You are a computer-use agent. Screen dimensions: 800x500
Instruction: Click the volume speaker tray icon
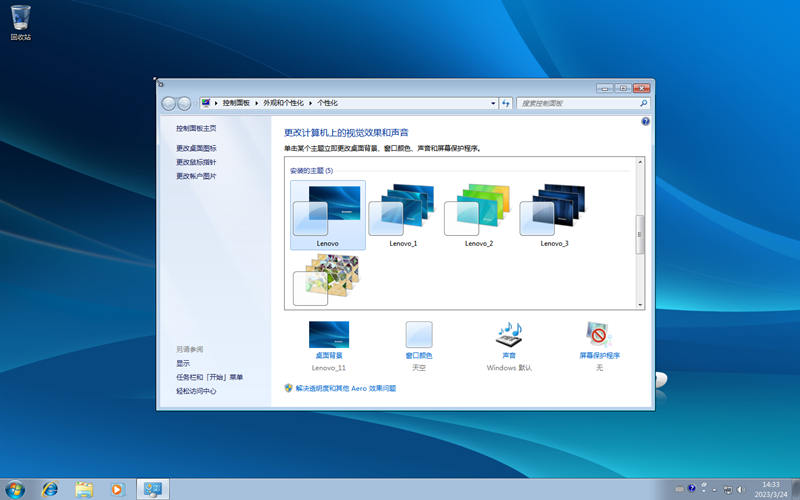[741, 489]
